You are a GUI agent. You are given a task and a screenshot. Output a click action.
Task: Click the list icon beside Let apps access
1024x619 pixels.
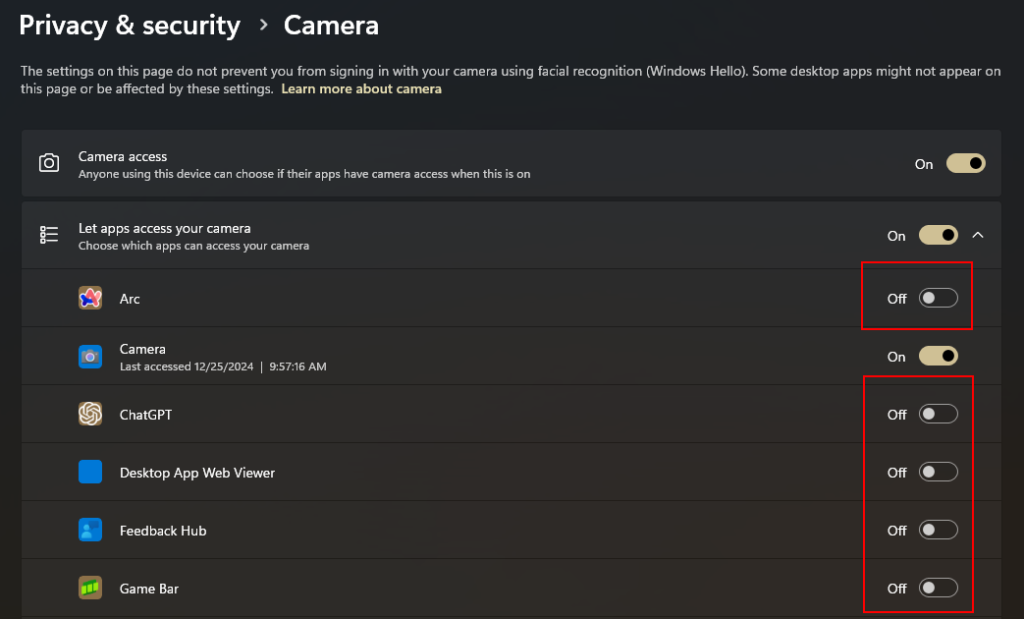[49, 235]
